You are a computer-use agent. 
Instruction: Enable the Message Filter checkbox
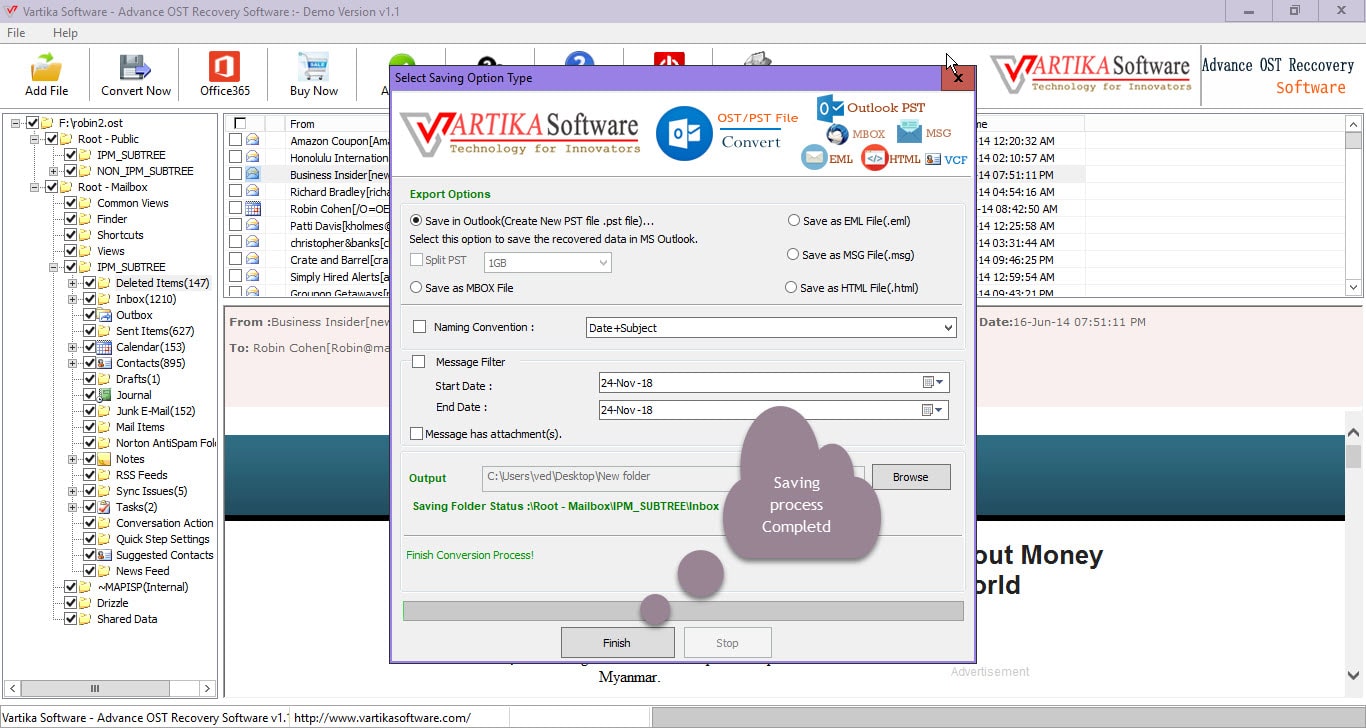(x=419, y=362)
